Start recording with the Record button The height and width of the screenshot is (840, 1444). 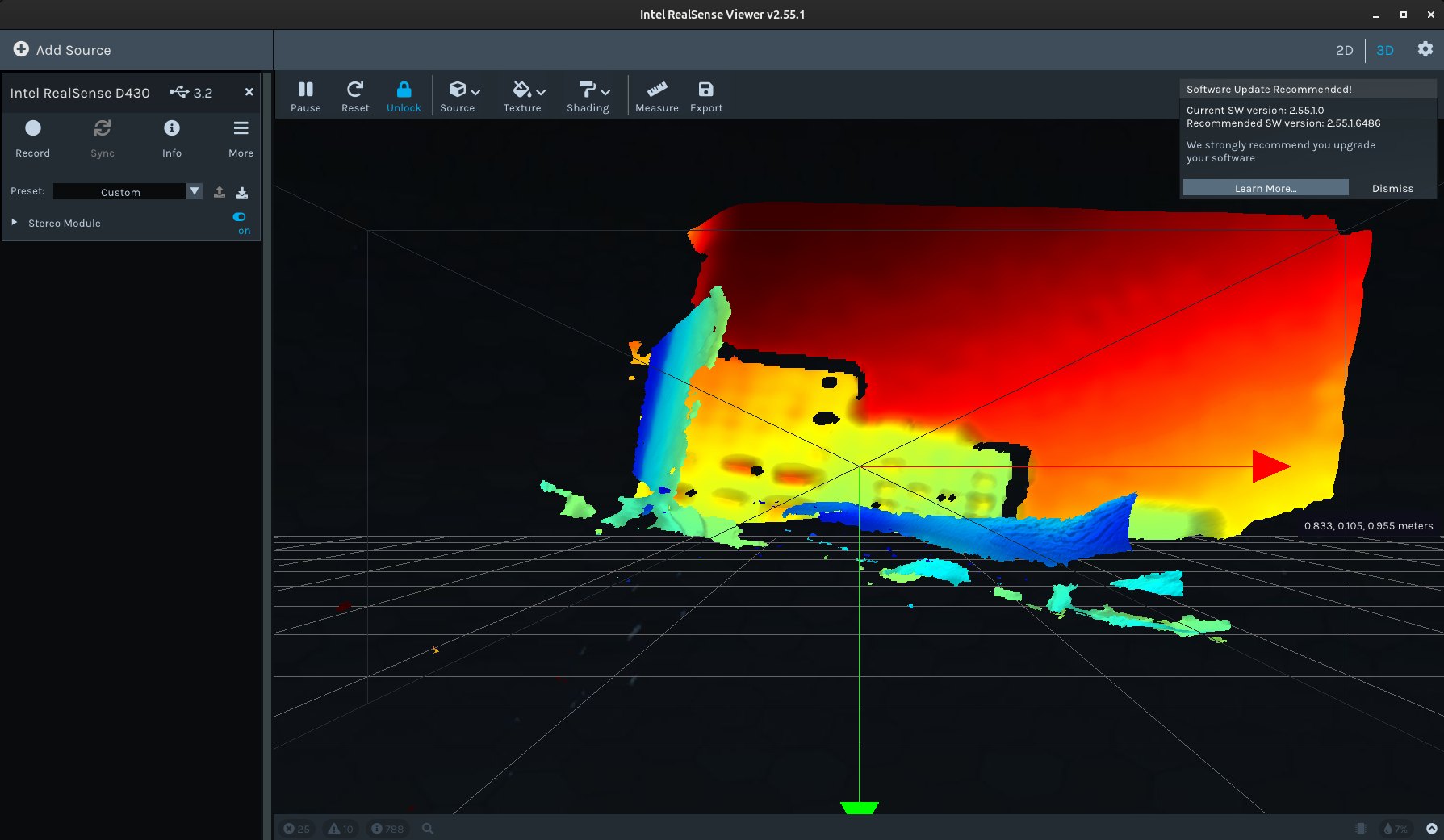tap(32, 138)
